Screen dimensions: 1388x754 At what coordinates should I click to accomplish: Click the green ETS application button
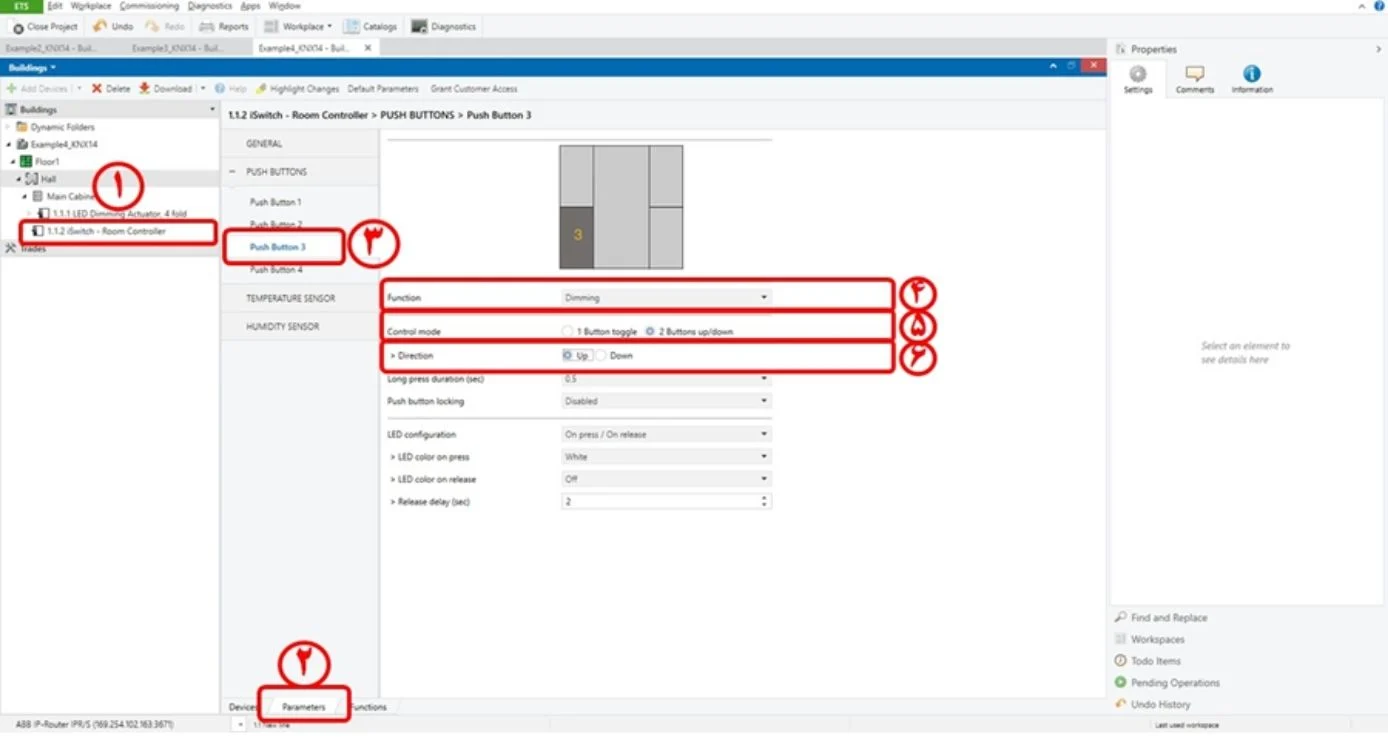20,6
